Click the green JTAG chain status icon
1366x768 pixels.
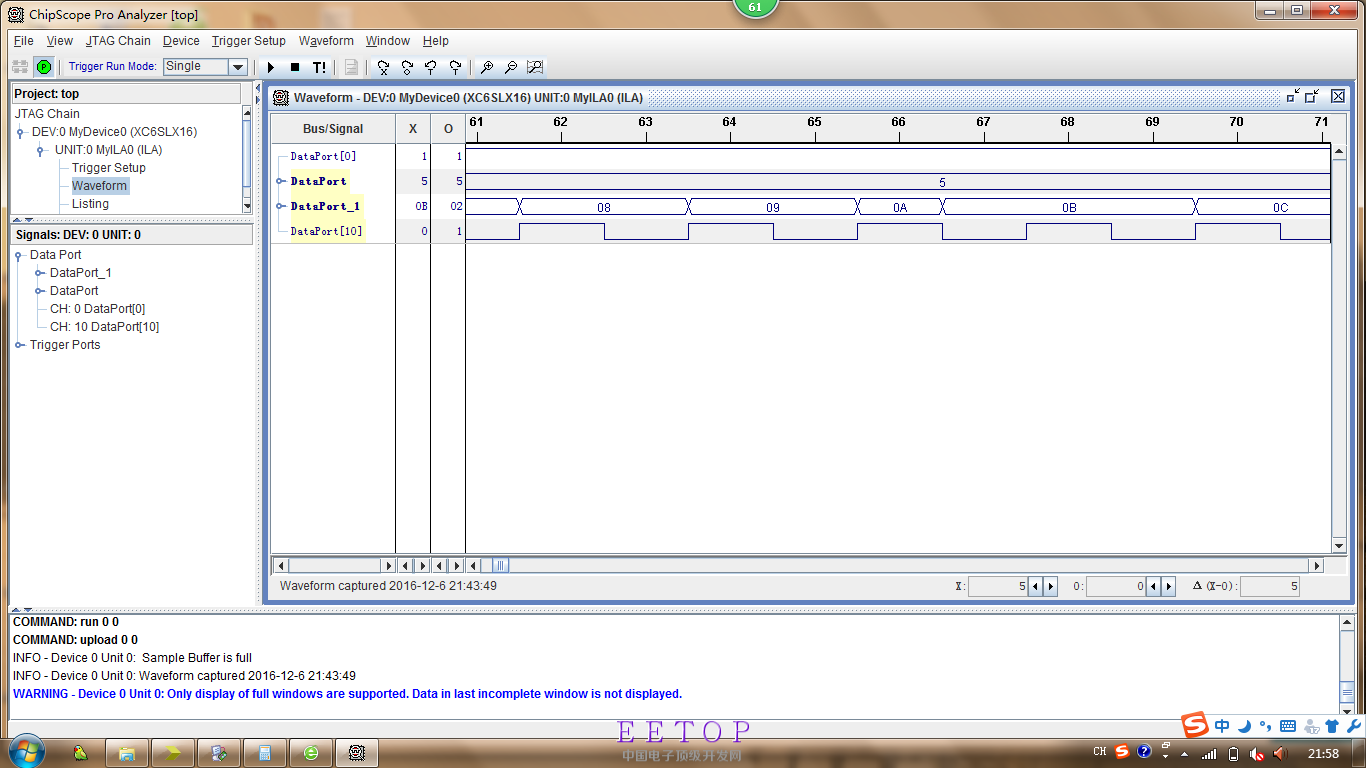44,67
